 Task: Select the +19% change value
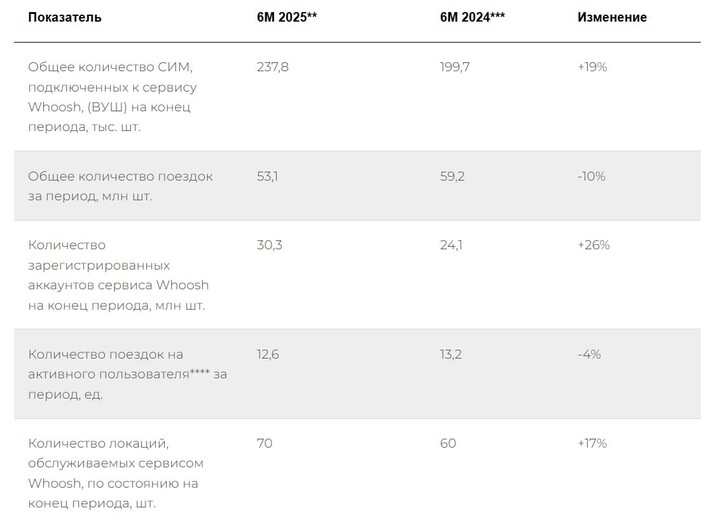point(592,67)
